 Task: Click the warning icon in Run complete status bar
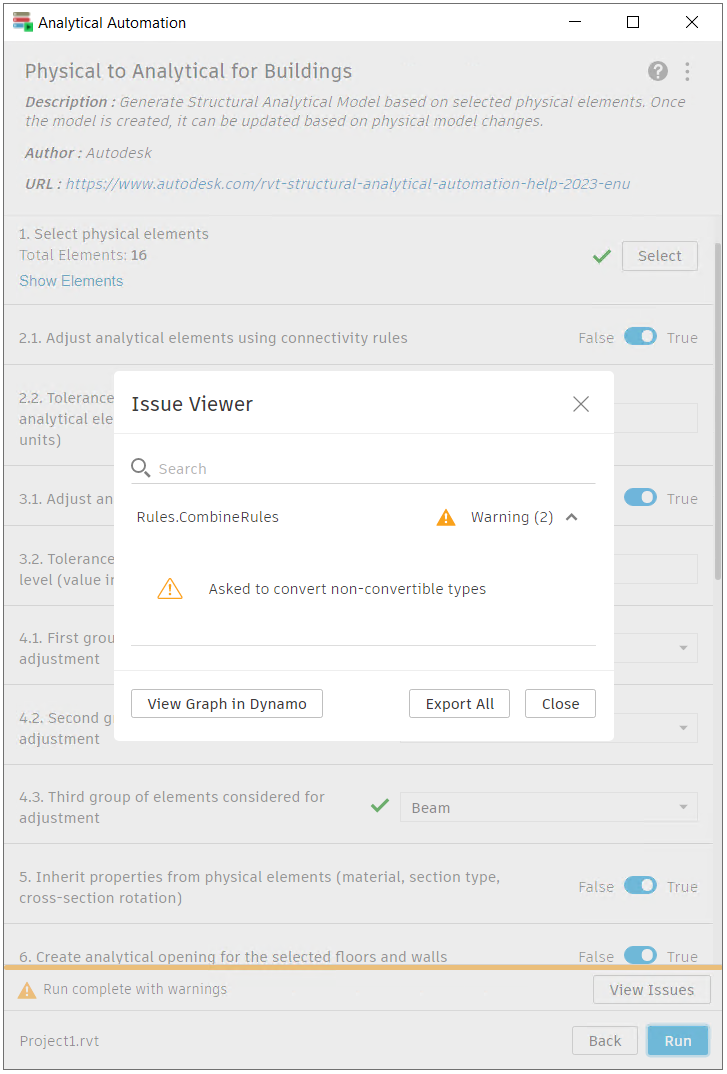coord(24,989)
